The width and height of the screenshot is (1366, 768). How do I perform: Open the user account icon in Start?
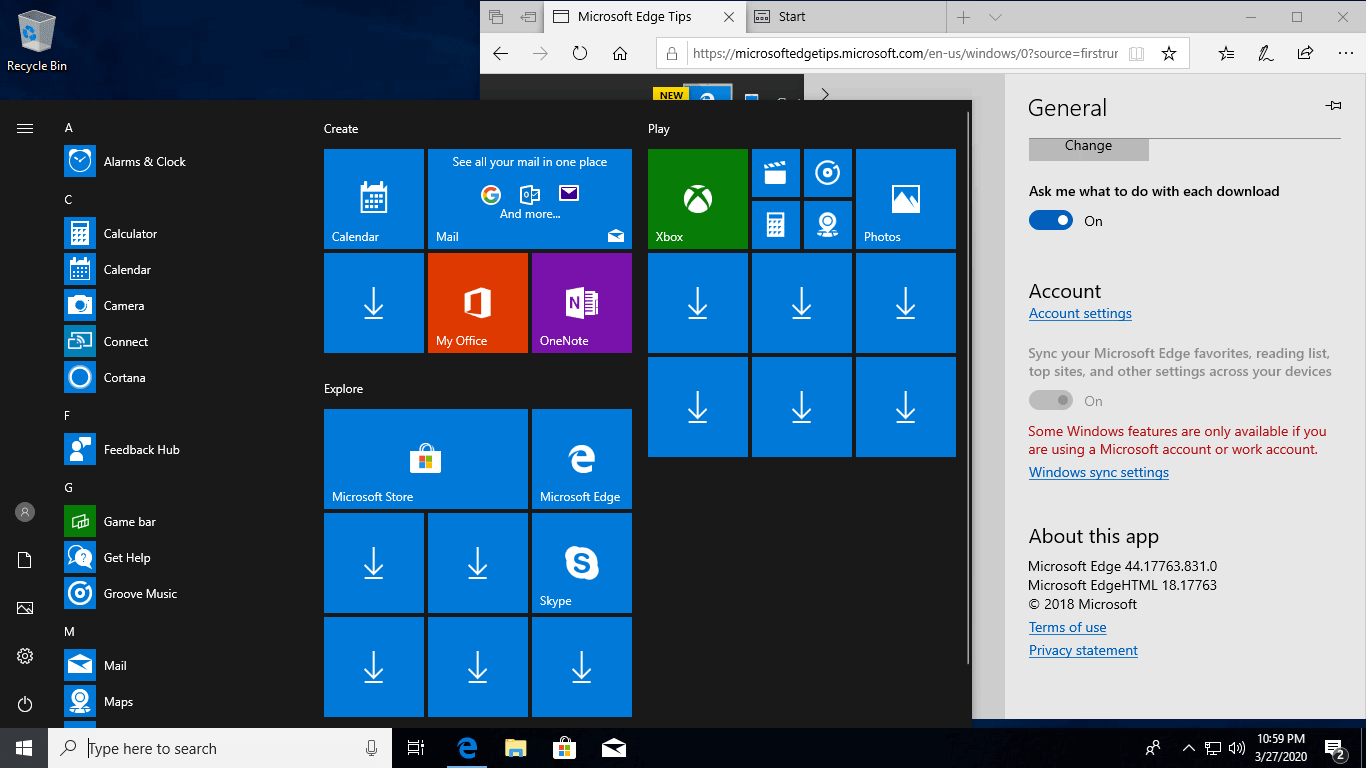click(x=25, y=512)
